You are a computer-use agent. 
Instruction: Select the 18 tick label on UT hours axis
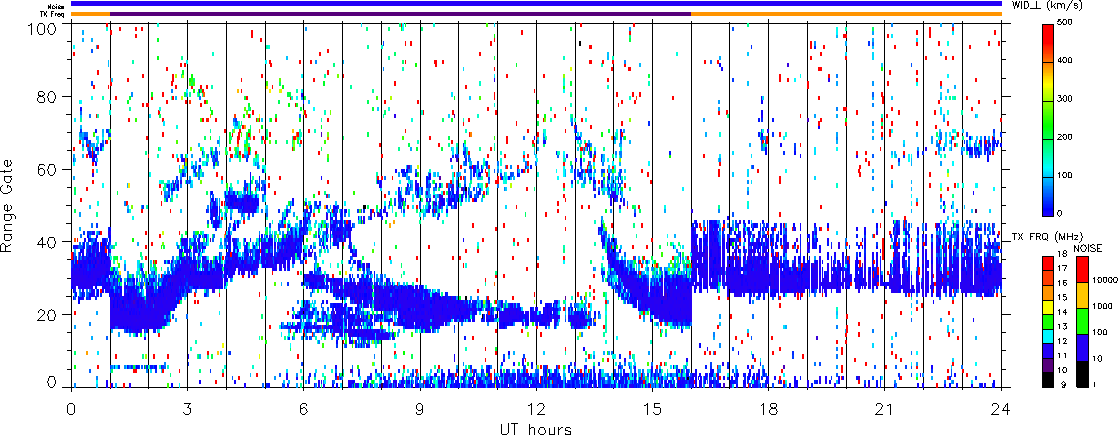tap(768, 409)
